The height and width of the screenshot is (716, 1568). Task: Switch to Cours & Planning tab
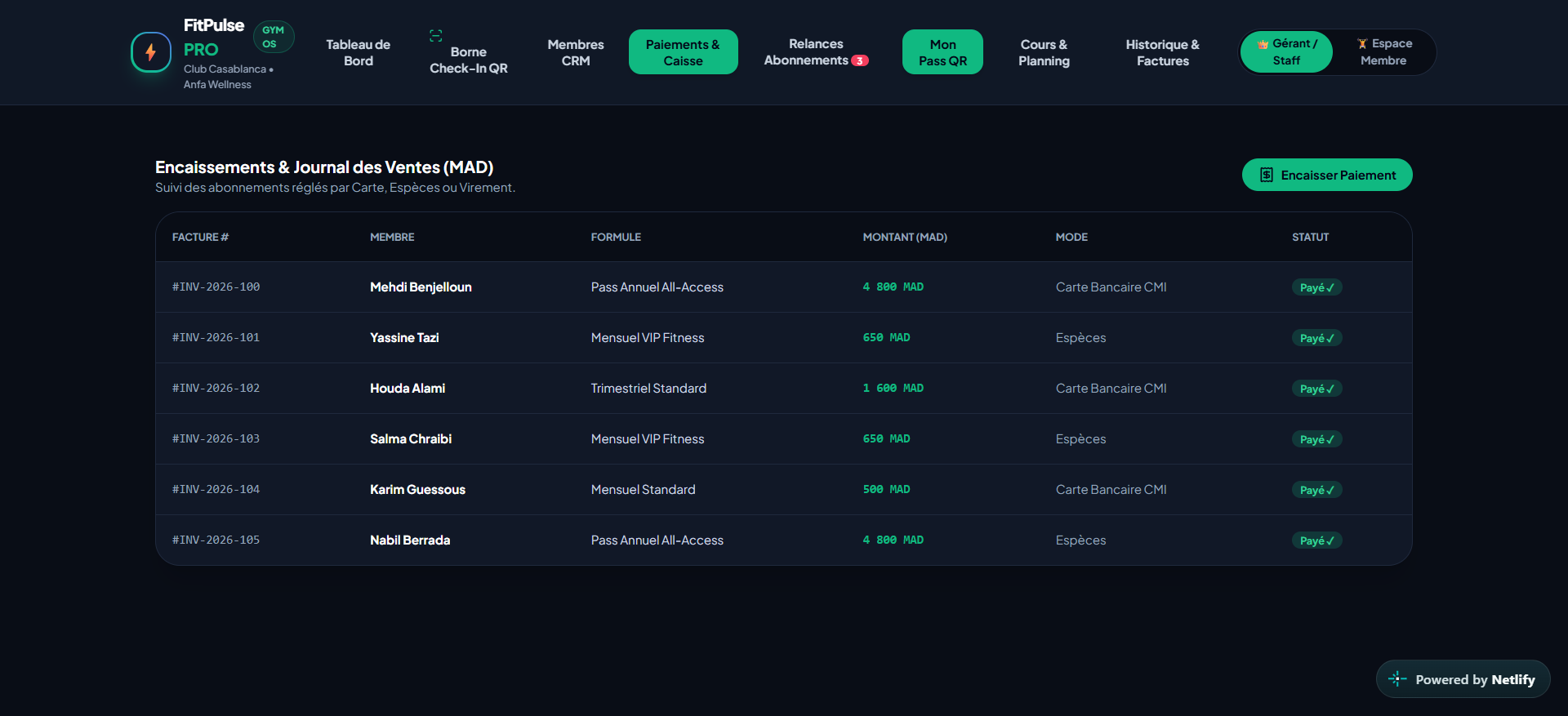point(1044,52)
